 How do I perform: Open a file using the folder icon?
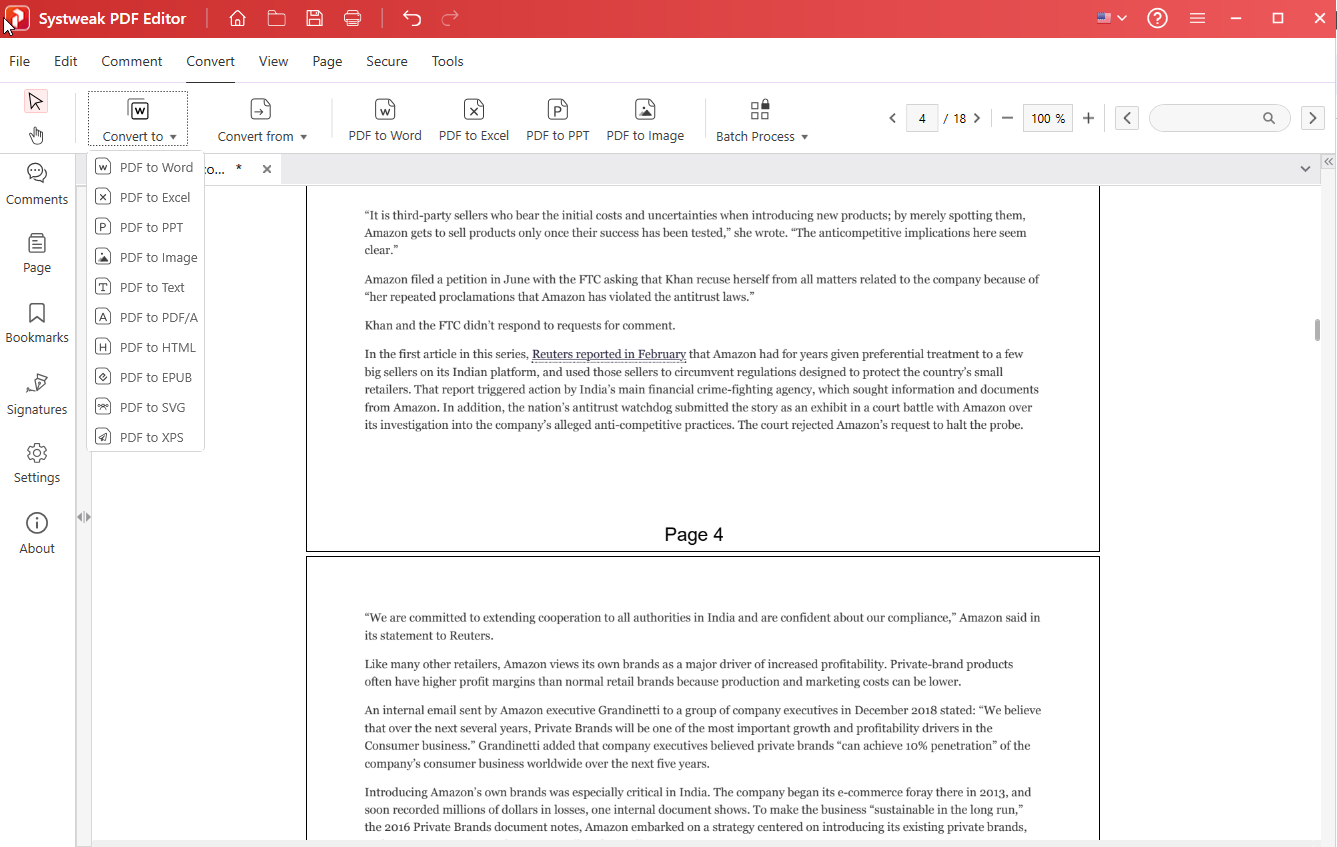tap(277, 18)
